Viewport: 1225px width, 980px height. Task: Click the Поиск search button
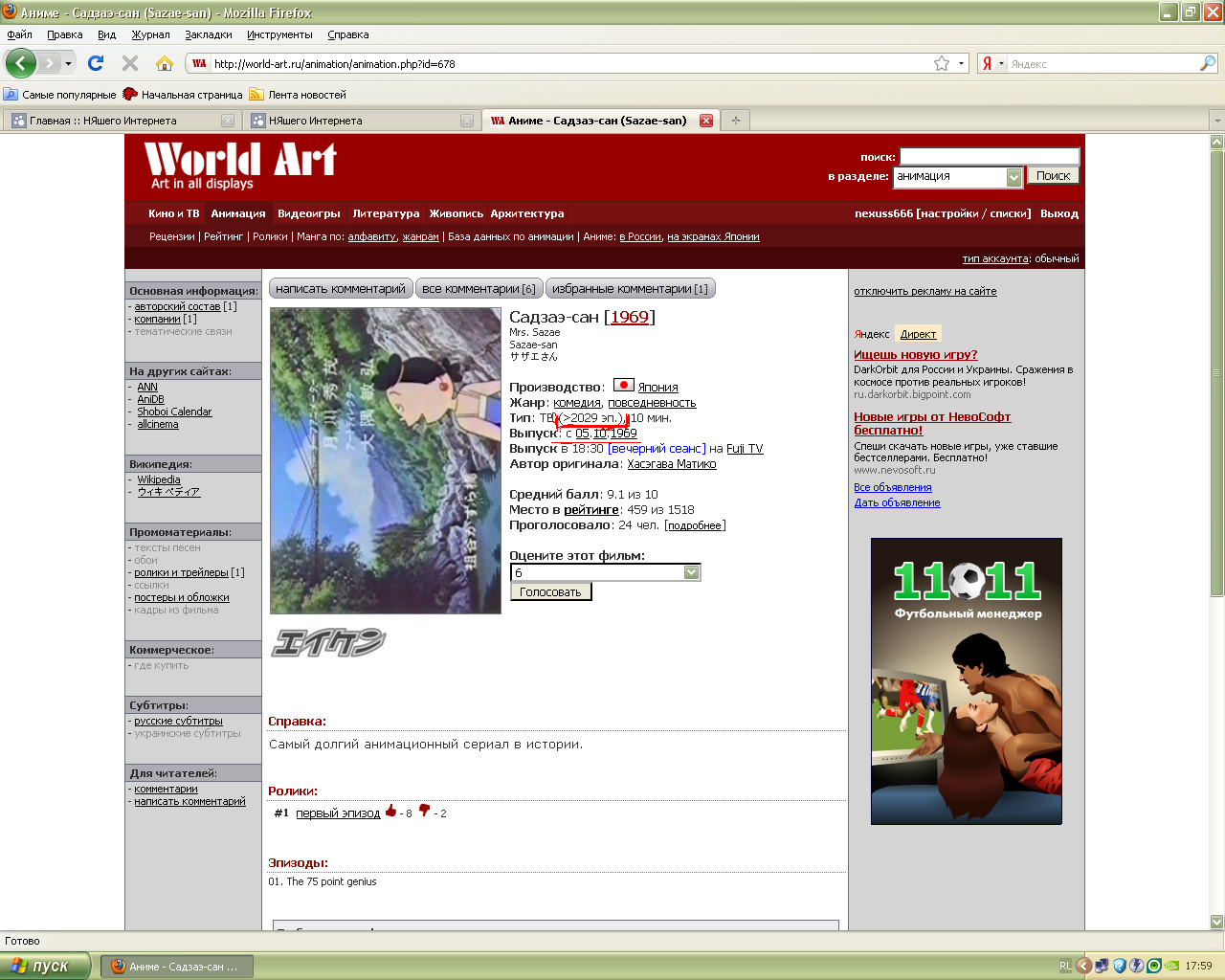point(1053,175)
